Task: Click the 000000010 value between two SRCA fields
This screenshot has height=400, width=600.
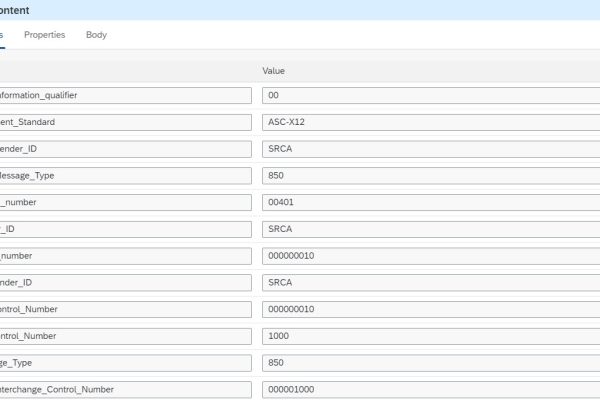Action: (x=430, y=256)
